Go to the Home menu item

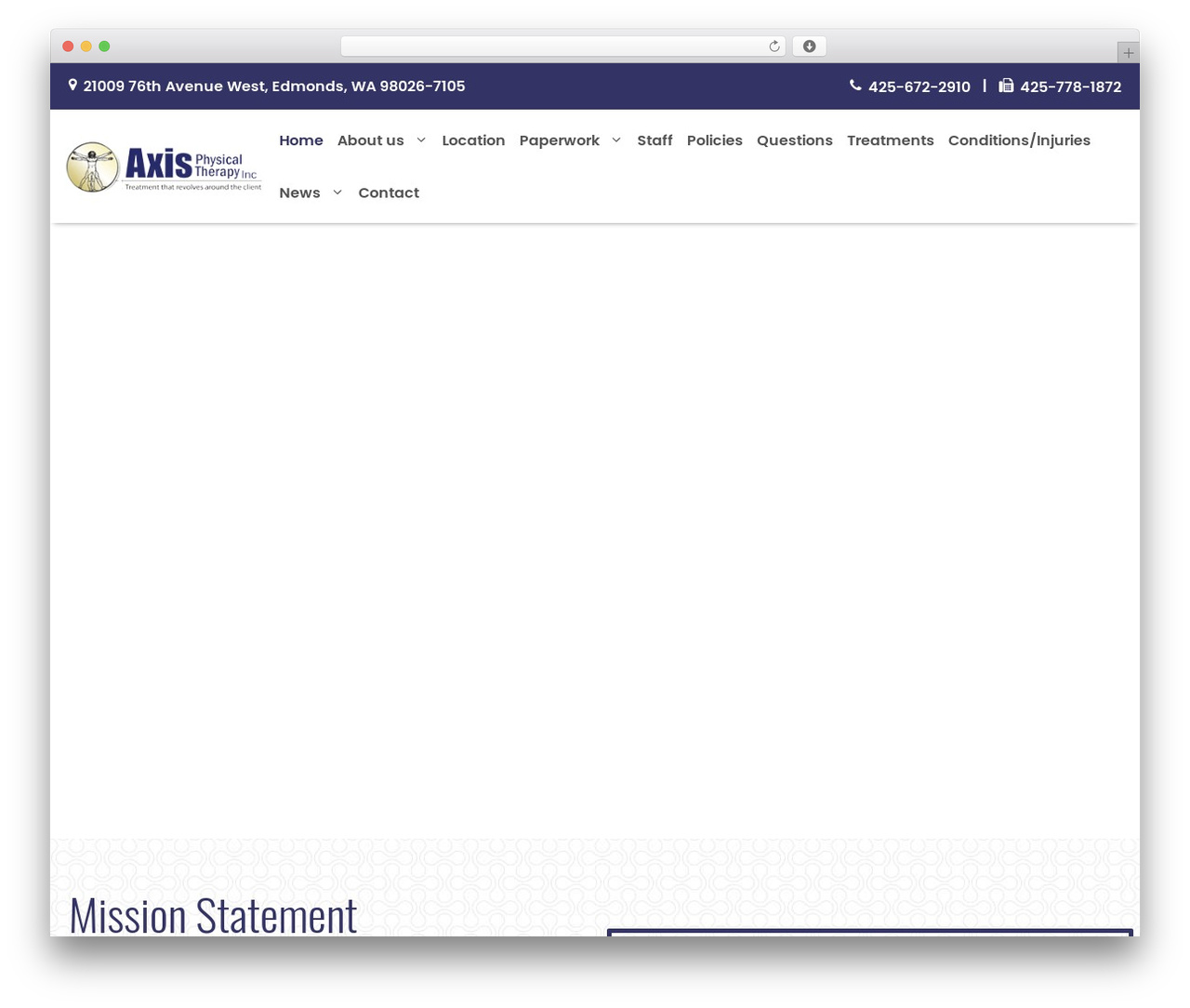(301, 140)
